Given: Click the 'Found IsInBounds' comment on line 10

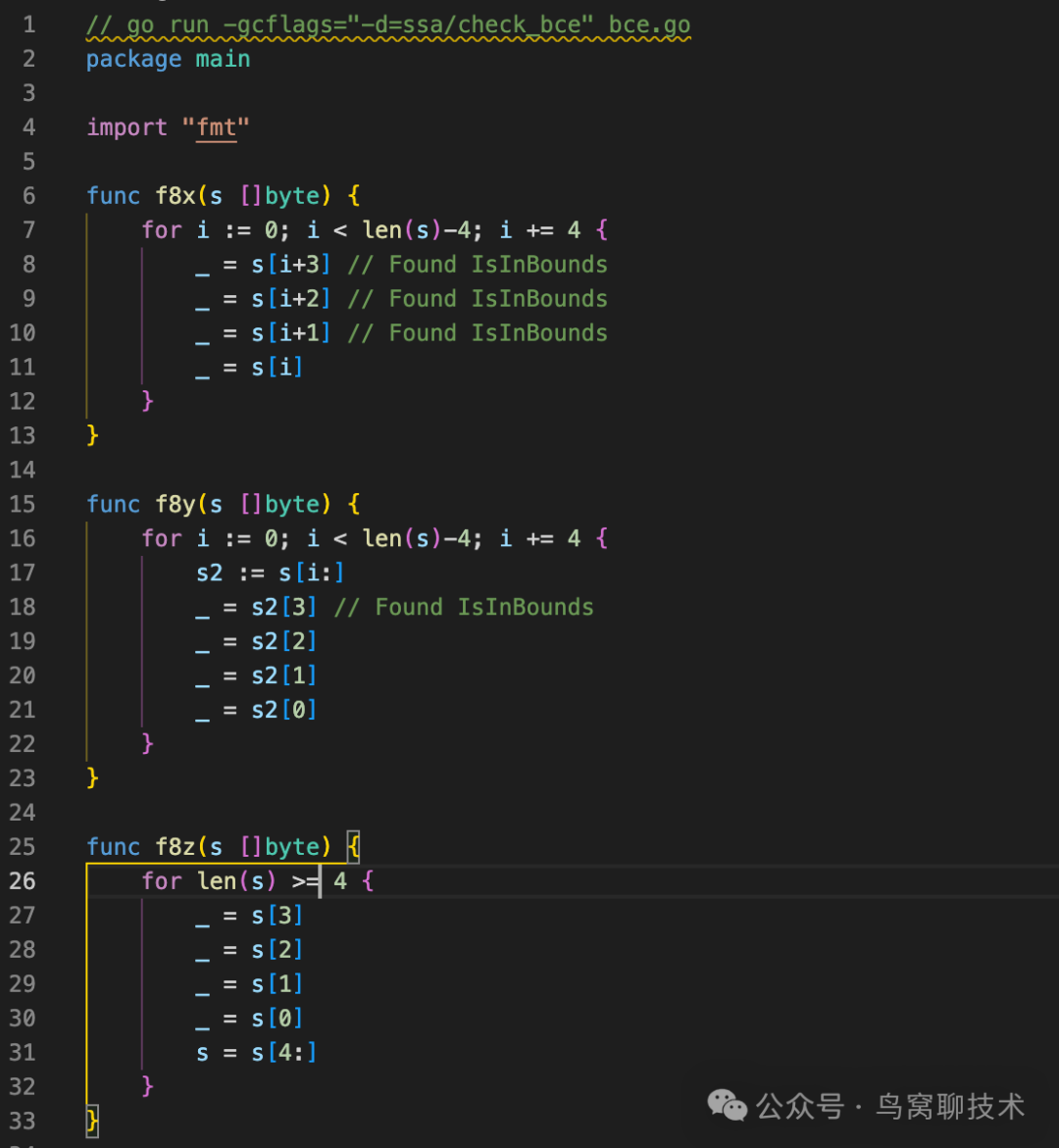Looking at the screenshot, I should [x=477, y=333].
